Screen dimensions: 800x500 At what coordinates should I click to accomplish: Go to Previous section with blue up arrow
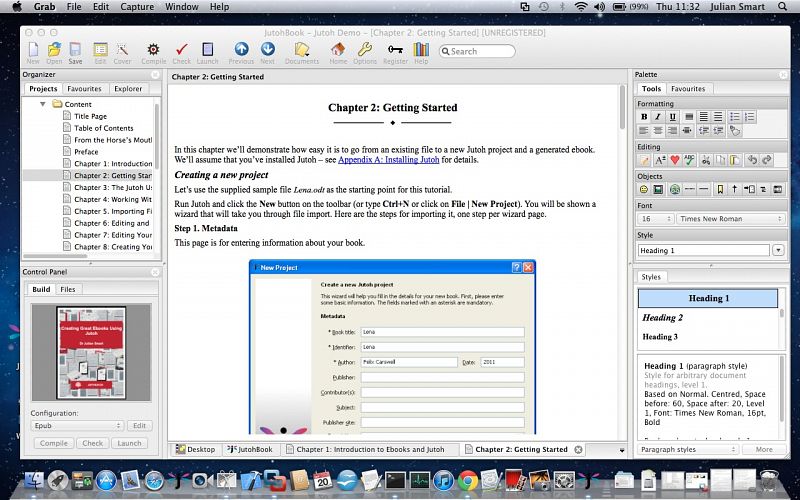click(241, 50)
